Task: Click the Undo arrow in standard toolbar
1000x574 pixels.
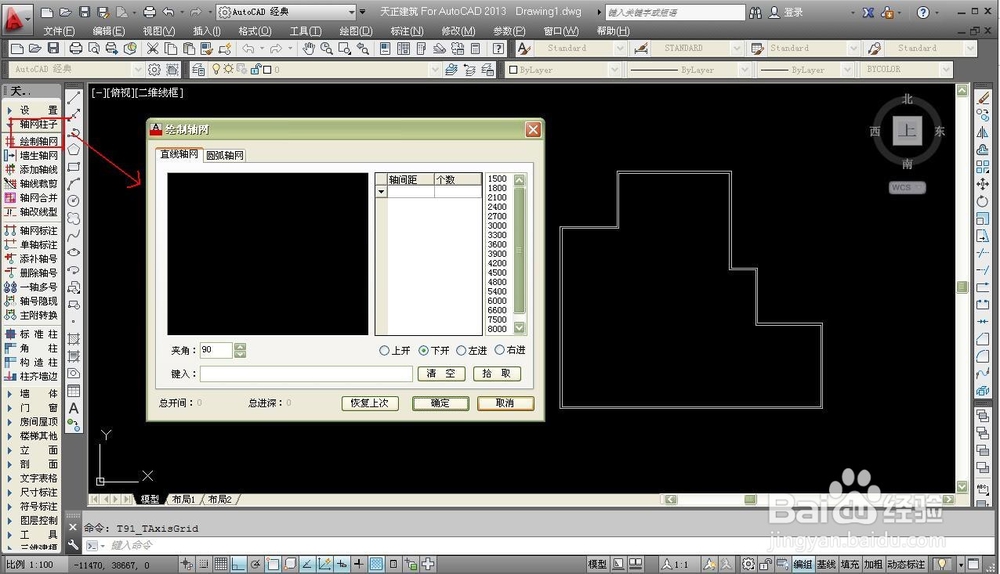Action: pyautogui.click(x=248, y=48)
